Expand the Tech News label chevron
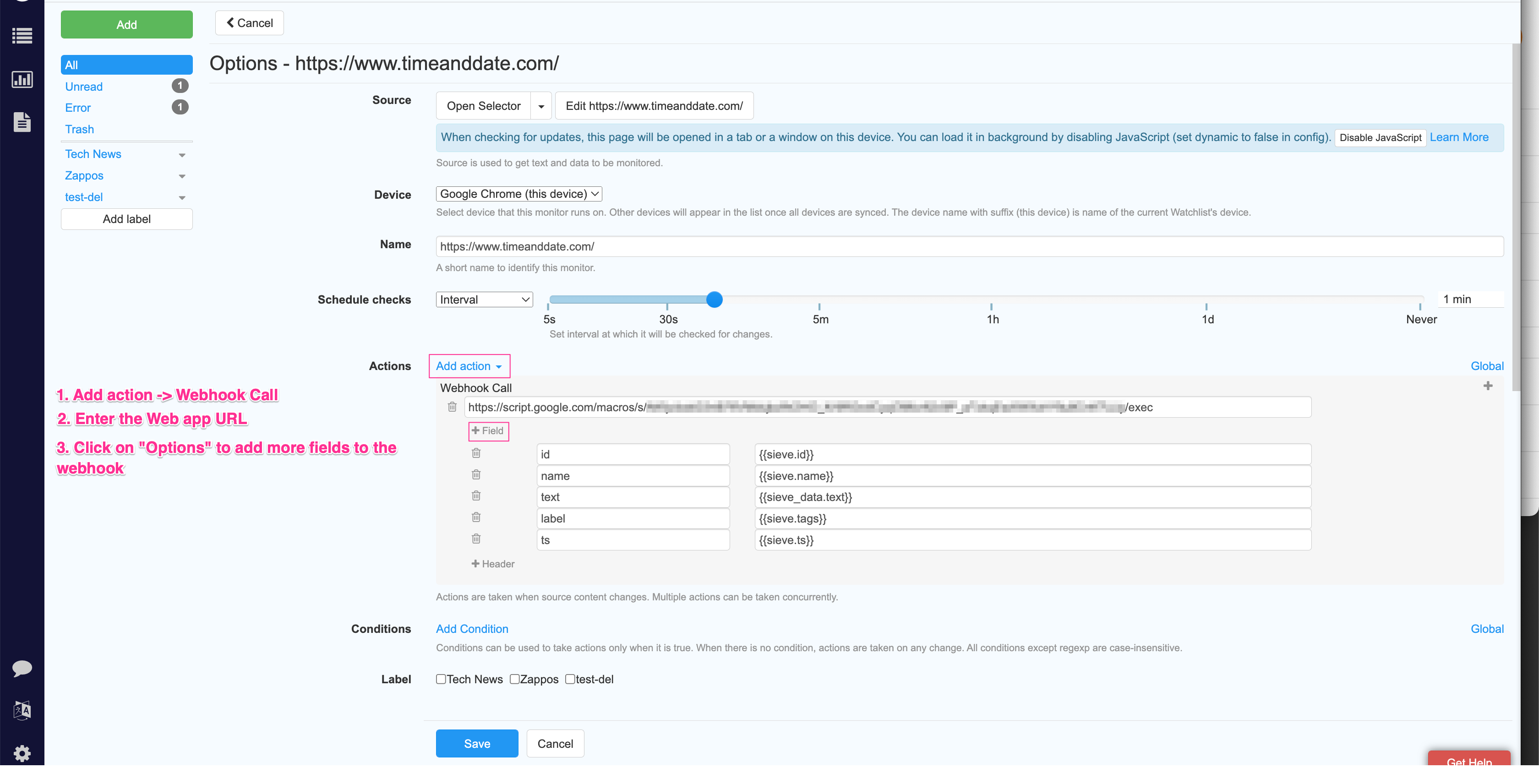The image size is (1539, 784). 182,155
